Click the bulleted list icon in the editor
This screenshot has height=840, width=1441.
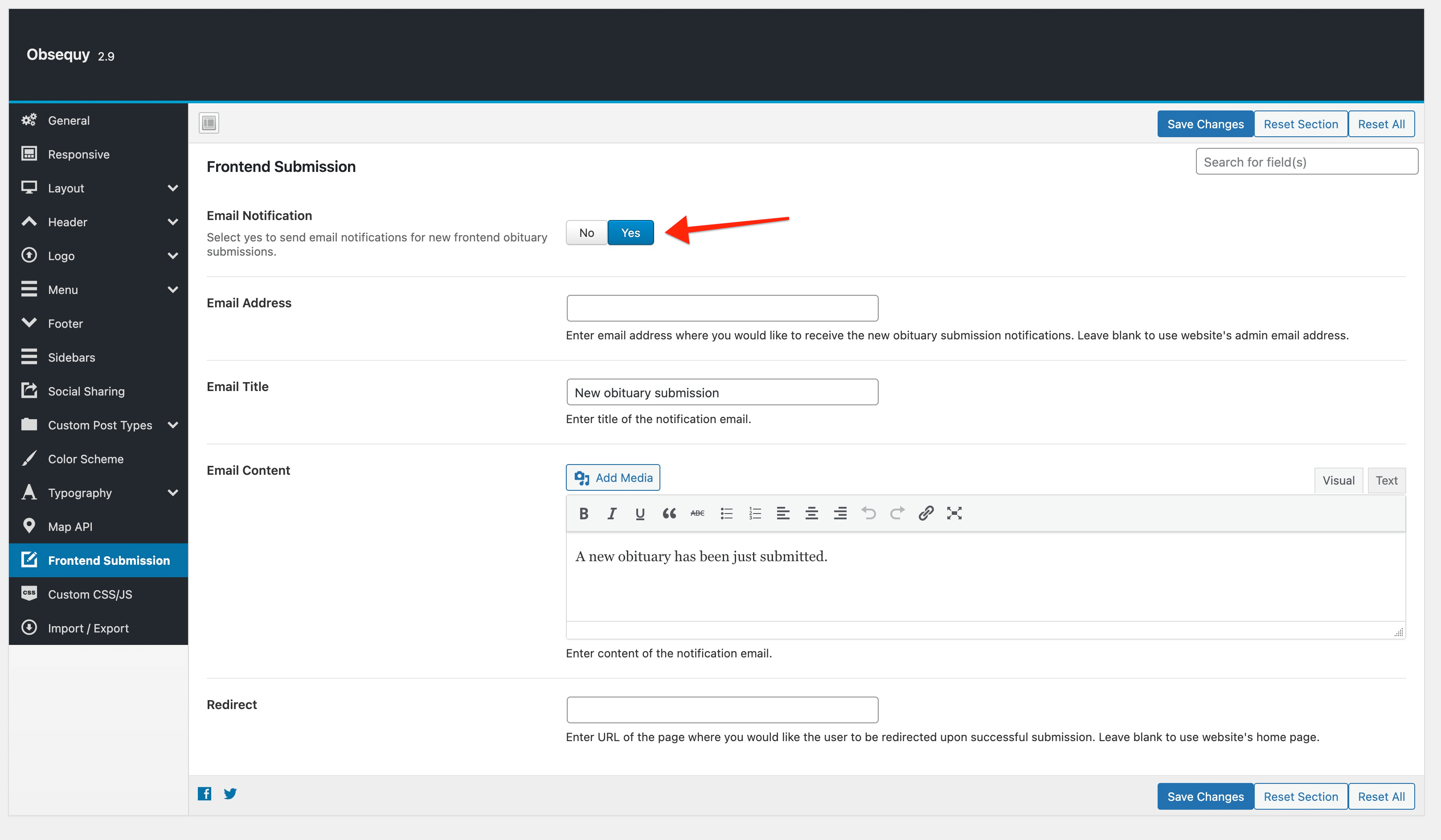(726, 513)
